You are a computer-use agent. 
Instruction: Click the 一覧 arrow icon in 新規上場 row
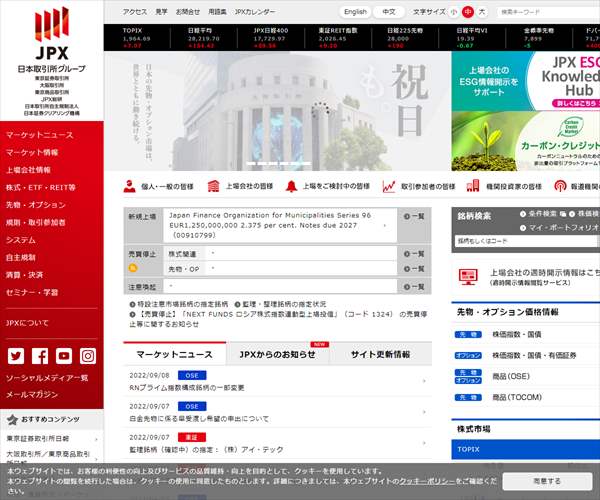click(x=407, y=216)
